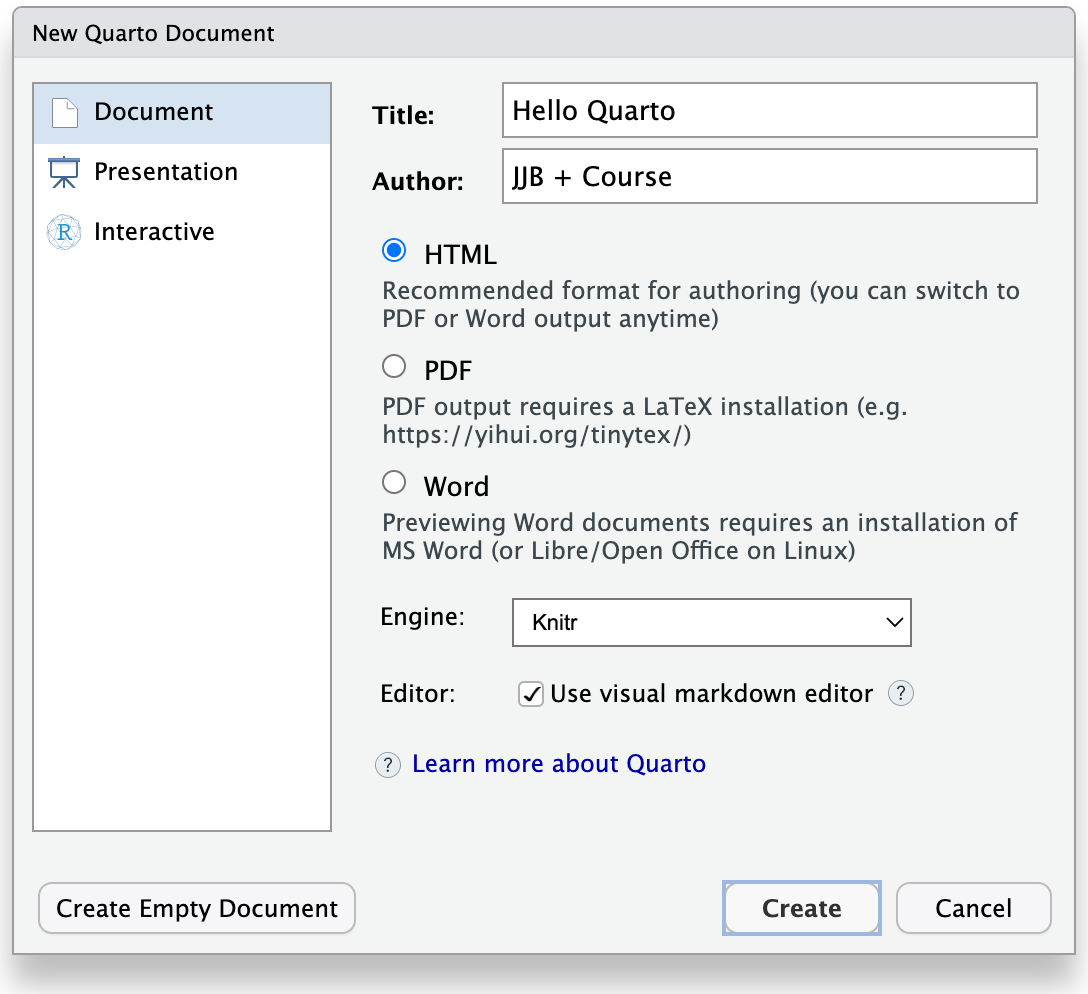Viewport: 1088px width, 994px height.
Task: Click the Author field containing JJB + Course
Action: tap(769, 176)
